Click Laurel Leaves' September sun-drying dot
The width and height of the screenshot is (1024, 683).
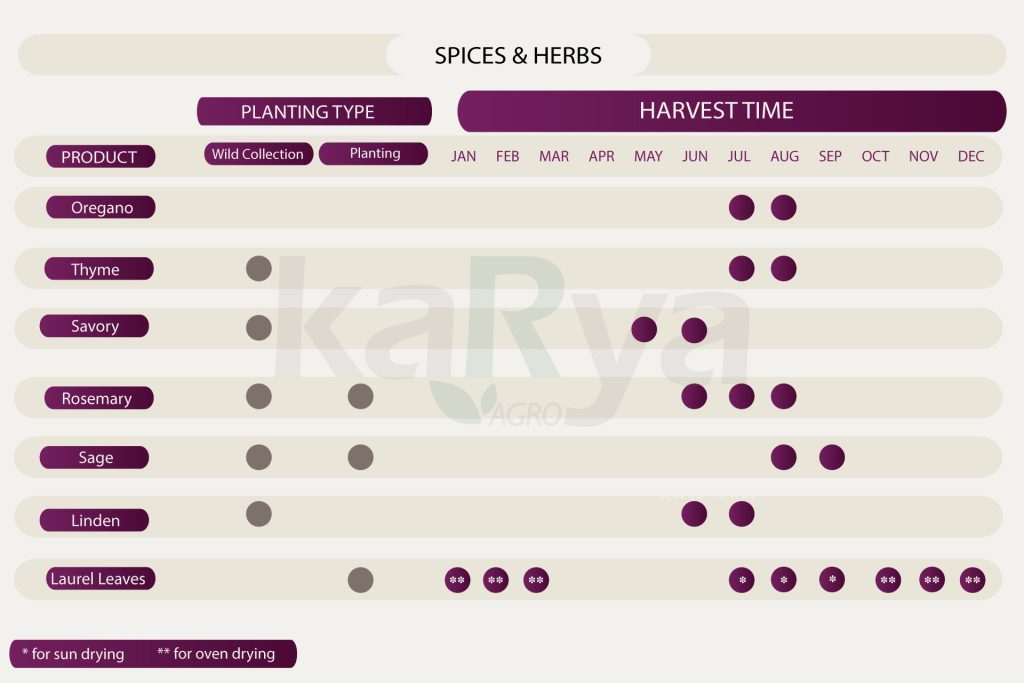pos(832,580)
